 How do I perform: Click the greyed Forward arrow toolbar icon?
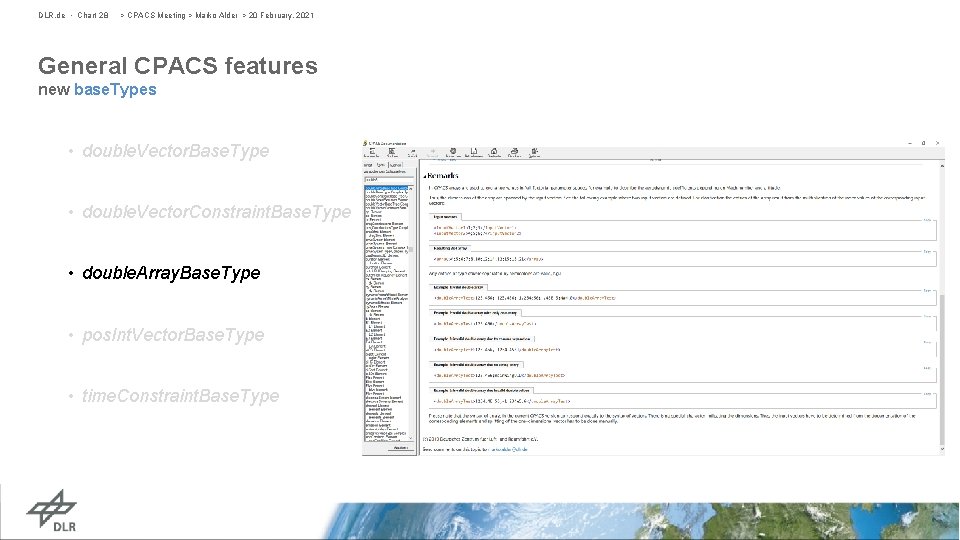(432, 153)
